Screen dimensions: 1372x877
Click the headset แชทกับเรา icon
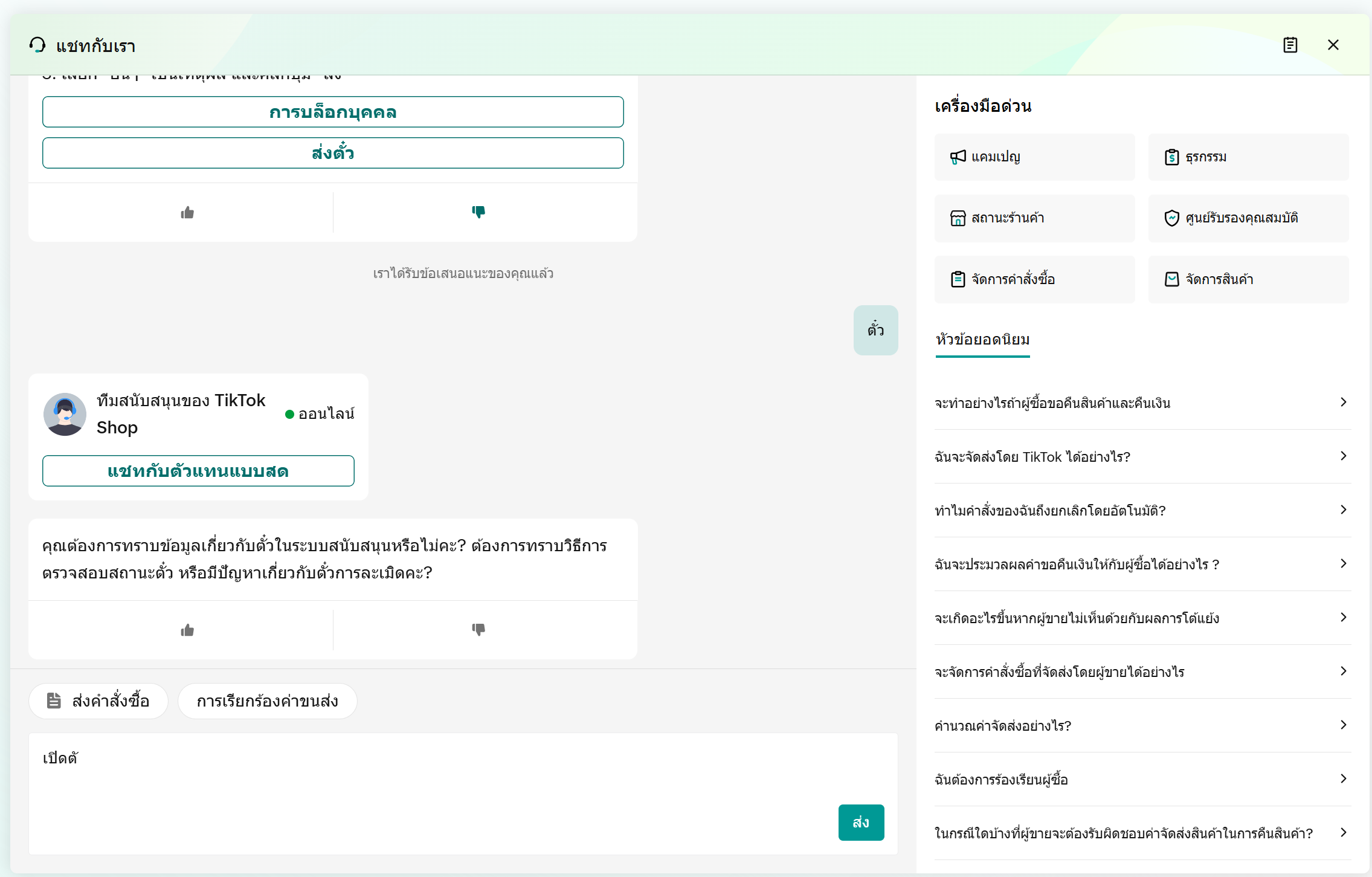(37, 45)
